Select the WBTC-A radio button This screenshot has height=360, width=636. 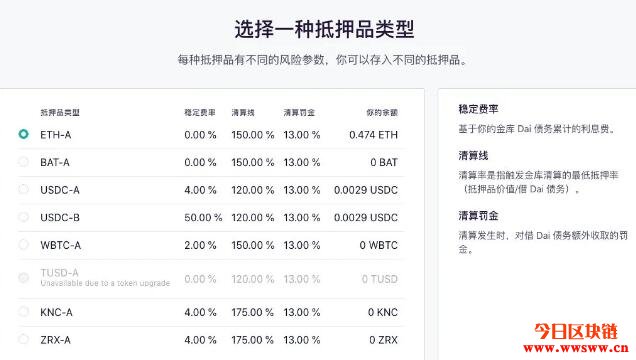point(24,244)
